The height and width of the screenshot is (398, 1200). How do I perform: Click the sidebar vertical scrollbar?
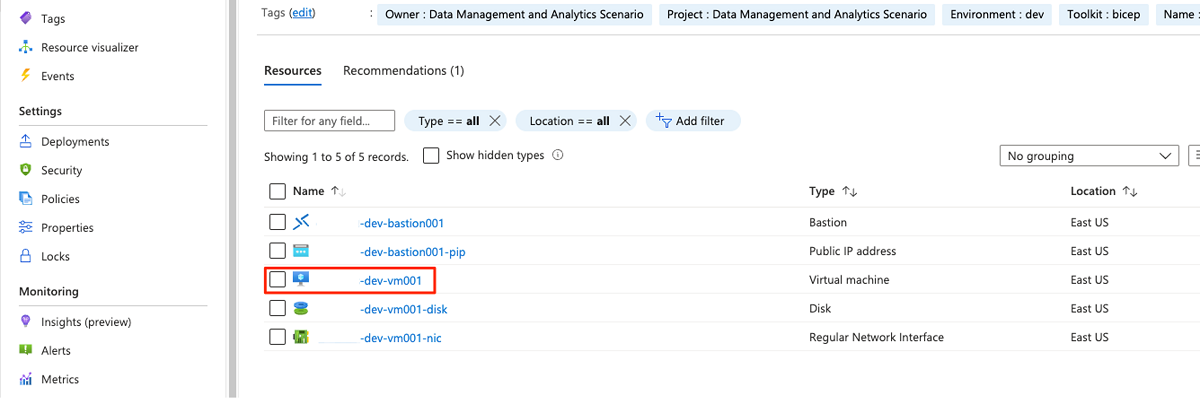point(234,199)
